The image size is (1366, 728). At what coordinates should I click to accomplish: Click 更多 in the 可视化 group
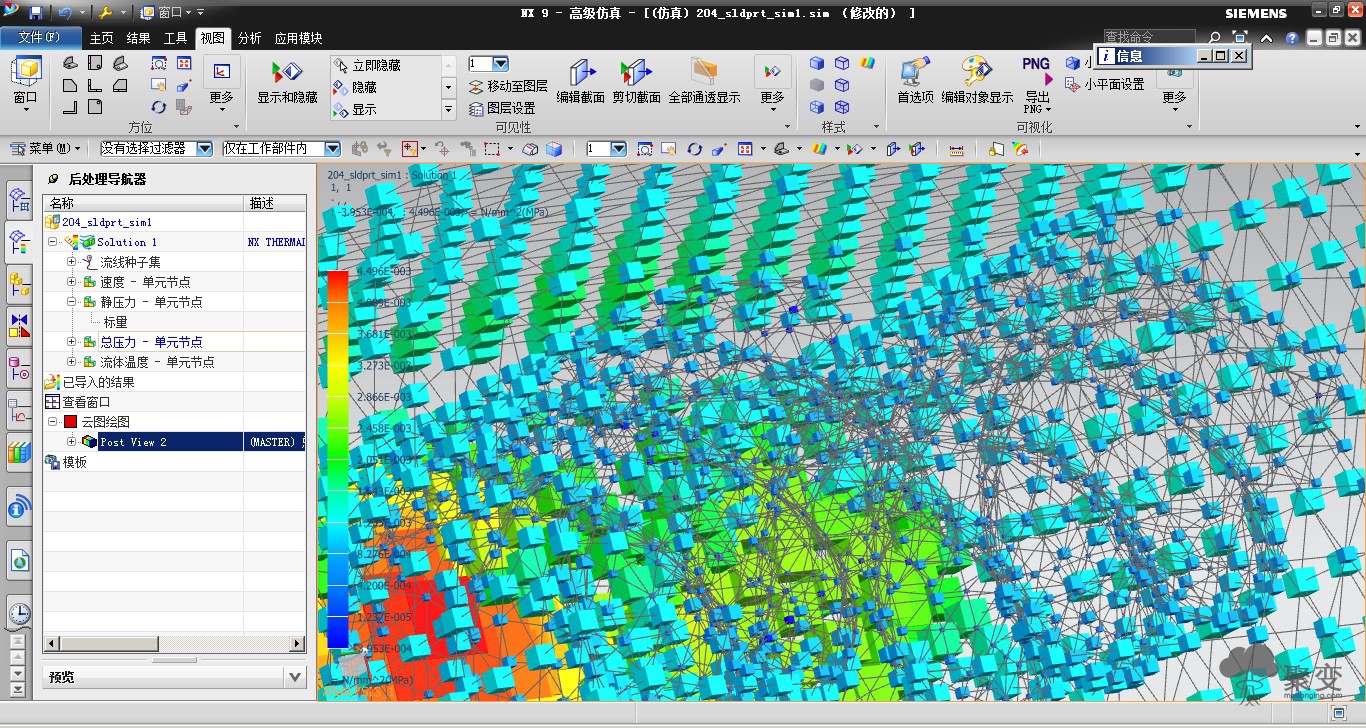(x=1174, y=97)
